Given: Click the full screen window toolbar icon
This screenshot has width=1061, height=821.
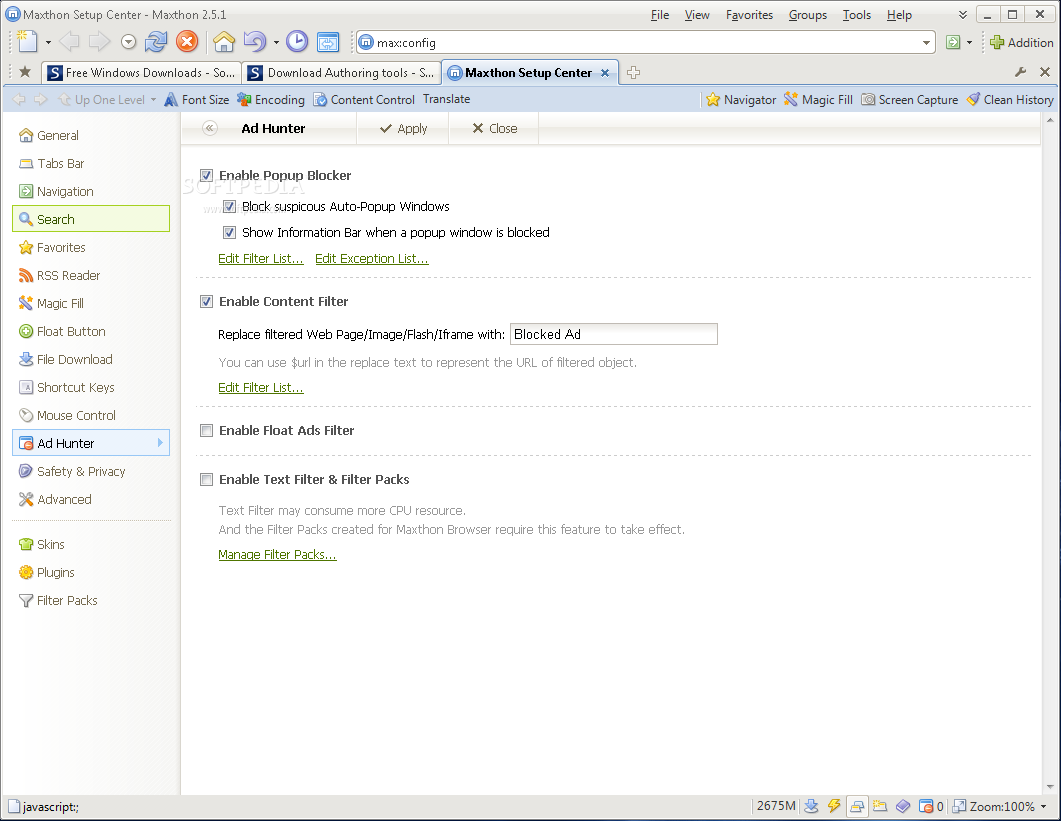Looking at the screenshot, I should [328, 42].
